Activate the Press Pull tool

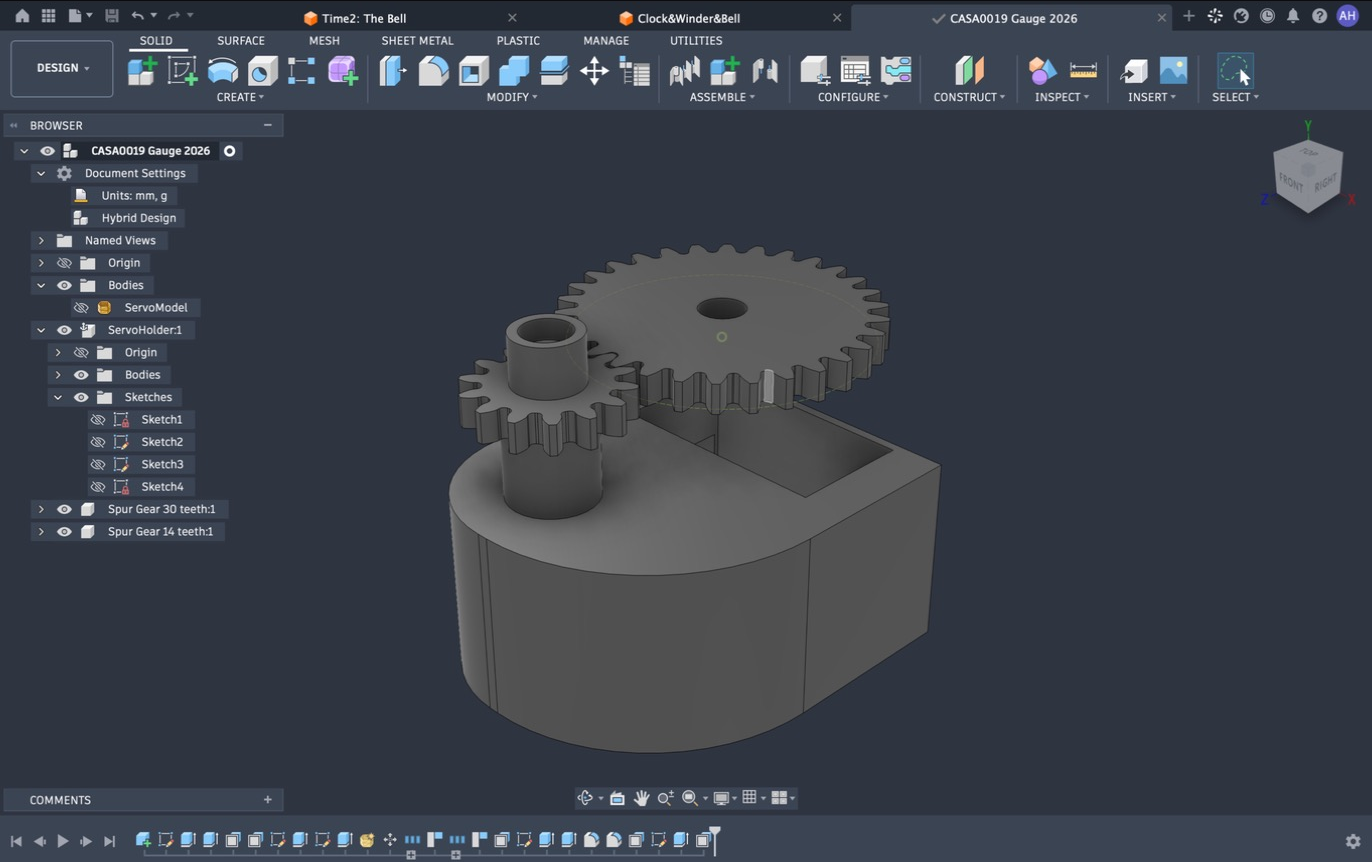click(x=393, y=71)
